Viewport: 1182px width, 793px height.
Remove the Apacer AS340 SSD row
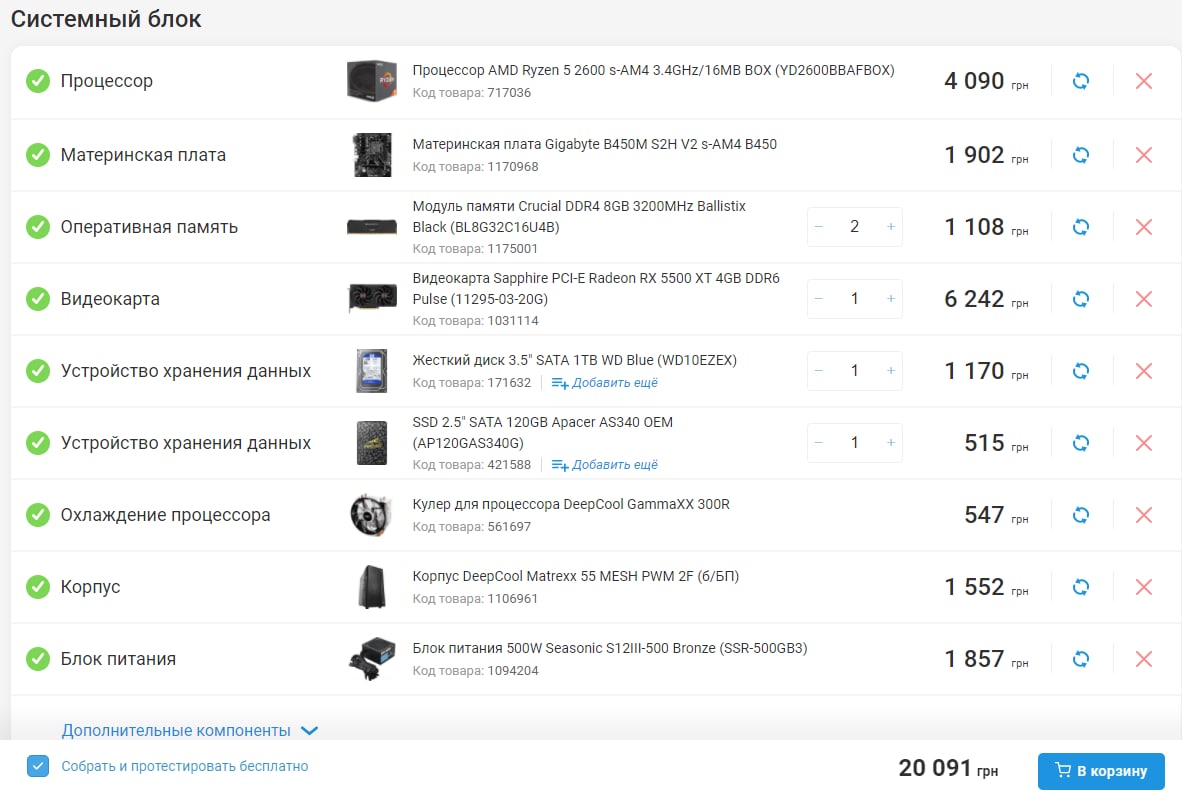coord(1144,443)
